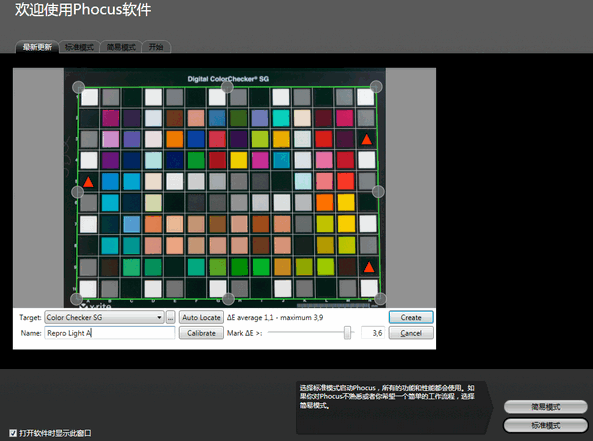Select the 开始 tab
Viewport: 593px width, 441px height.
156,47
